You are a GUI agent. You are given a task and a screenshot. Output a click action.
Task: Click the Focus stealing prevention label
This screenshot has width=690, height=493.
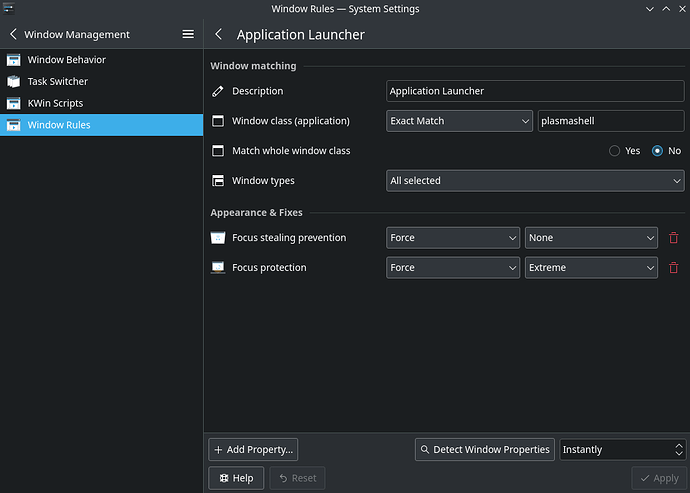289,238
